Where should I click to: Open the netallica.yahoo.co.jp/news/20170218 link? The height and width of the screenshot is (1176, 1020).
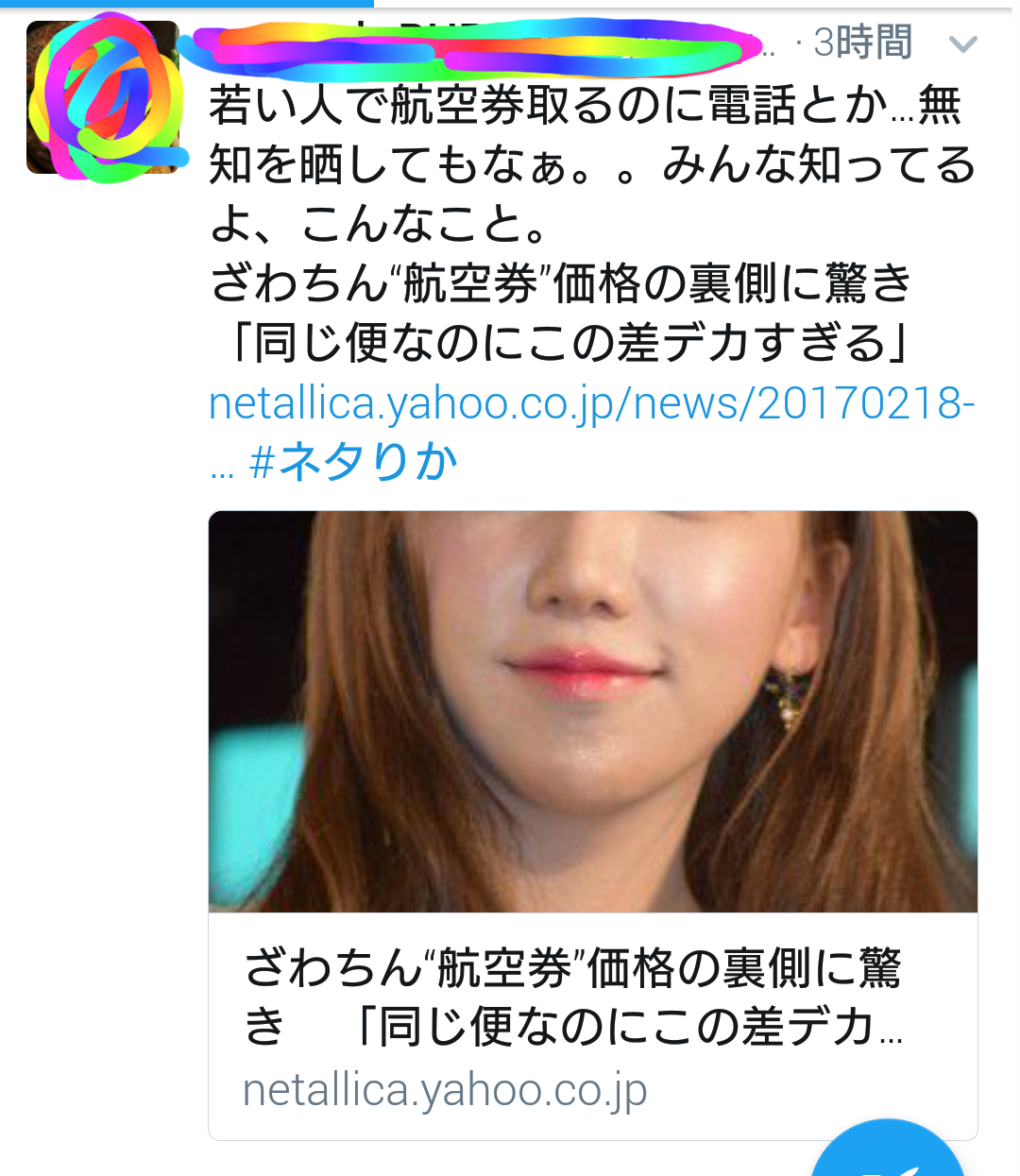591,403
